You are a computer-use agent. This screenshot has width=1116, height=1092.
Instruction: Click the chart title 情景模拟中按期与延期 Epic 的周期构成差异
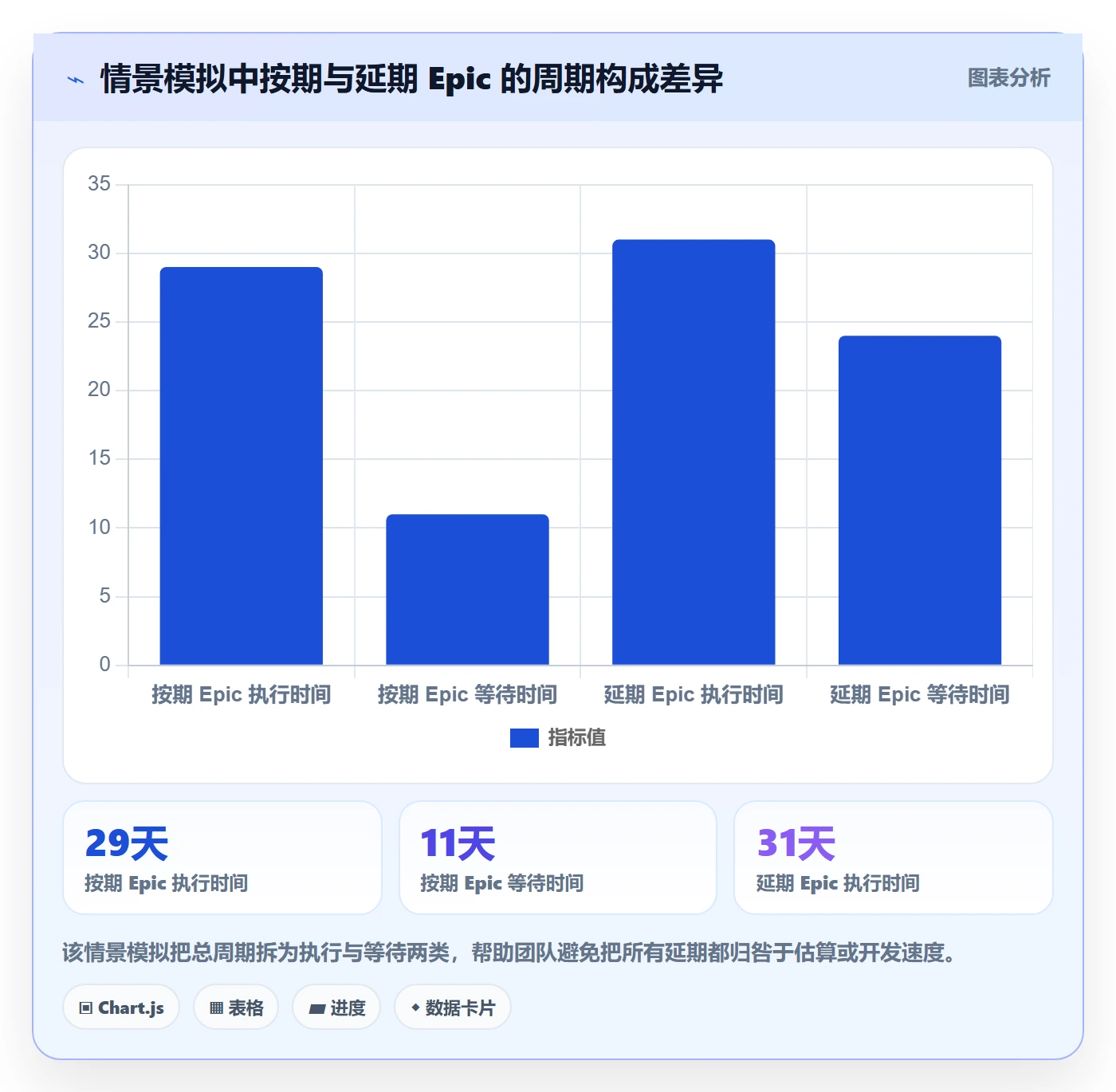411,79
